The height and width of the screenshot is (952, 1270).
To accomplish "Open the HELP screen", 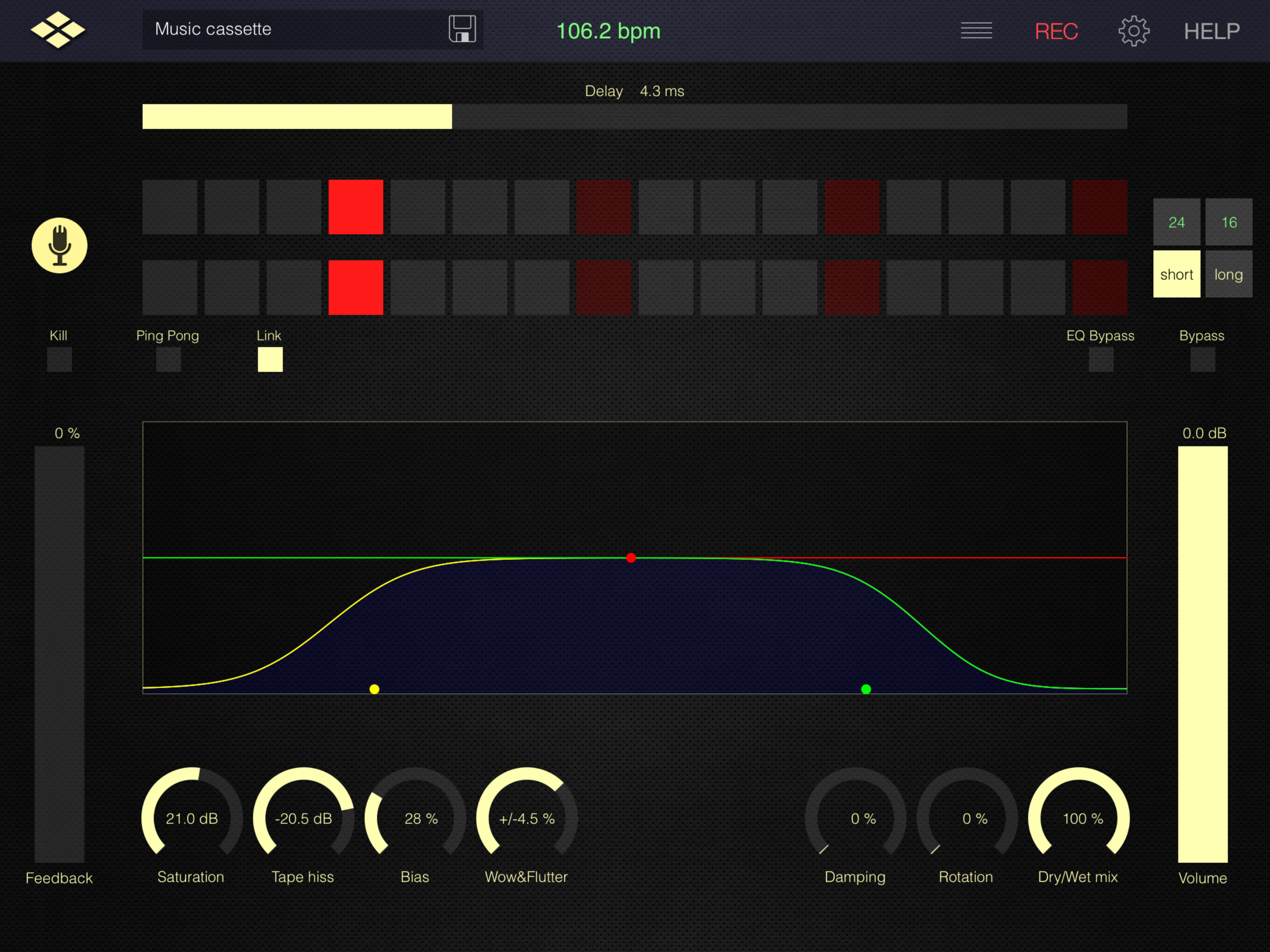I will pos(1211,31).
